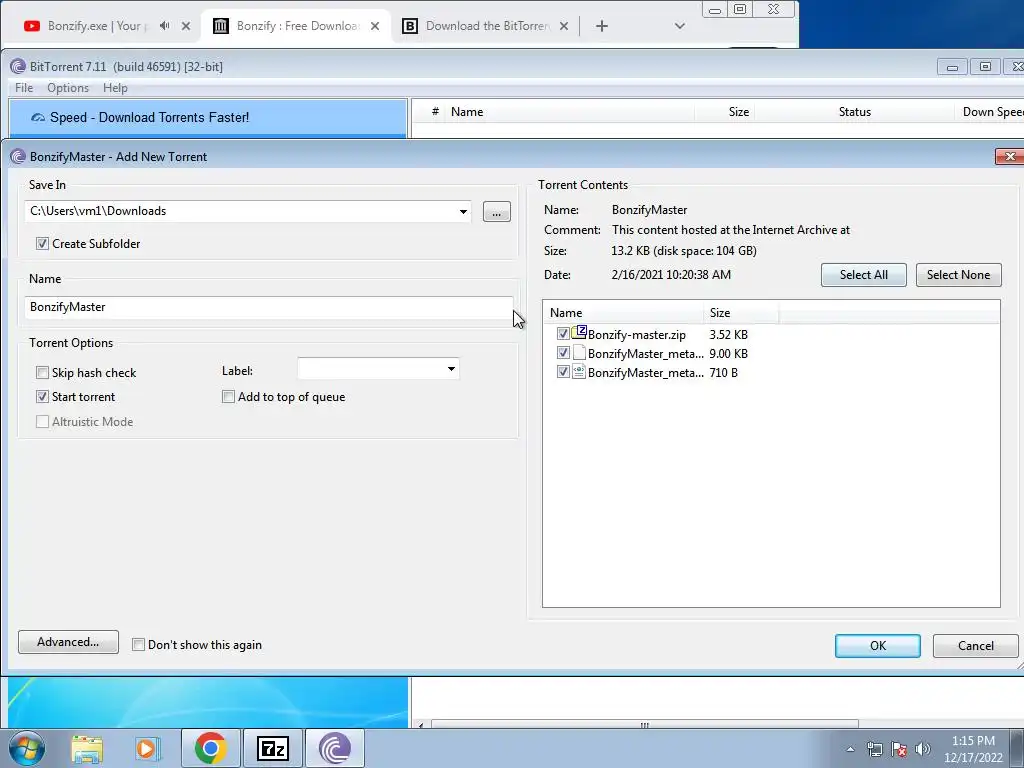
Task: Open a new Chrome tab
Action: coord(602,26)
